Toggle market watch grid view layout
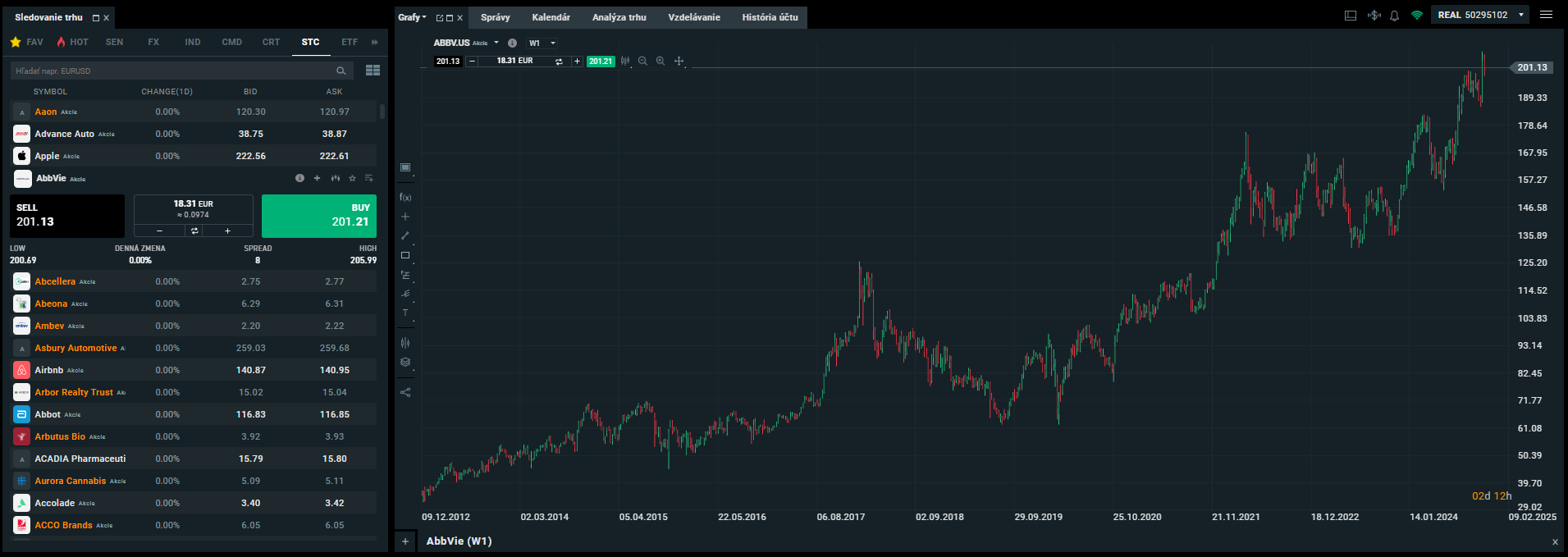This screenshot has height=557, width=1568. pyautogui.click(x=373, y=71)
